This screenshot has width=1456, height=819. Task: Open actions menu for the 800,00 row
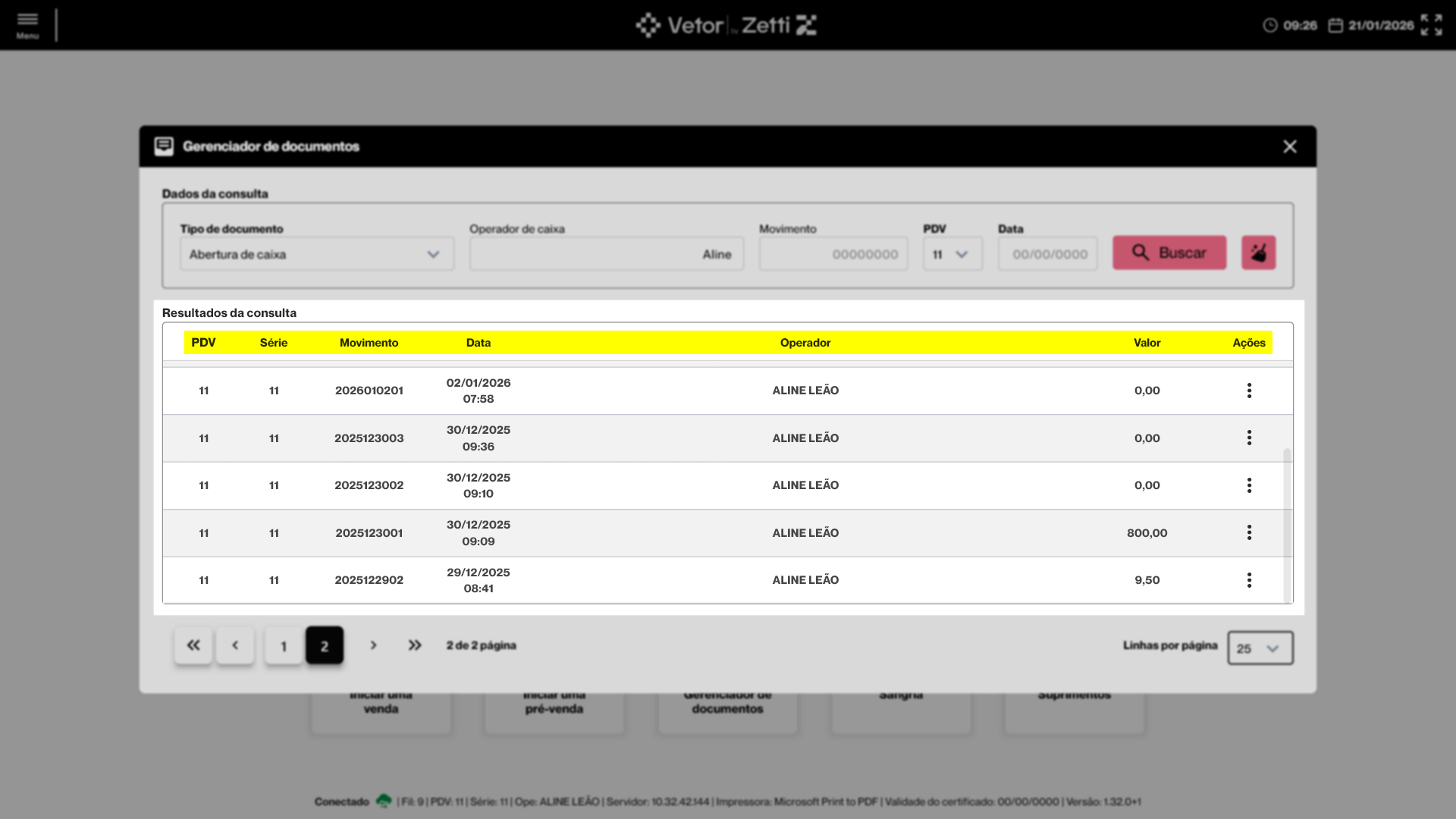(1249, 533)
